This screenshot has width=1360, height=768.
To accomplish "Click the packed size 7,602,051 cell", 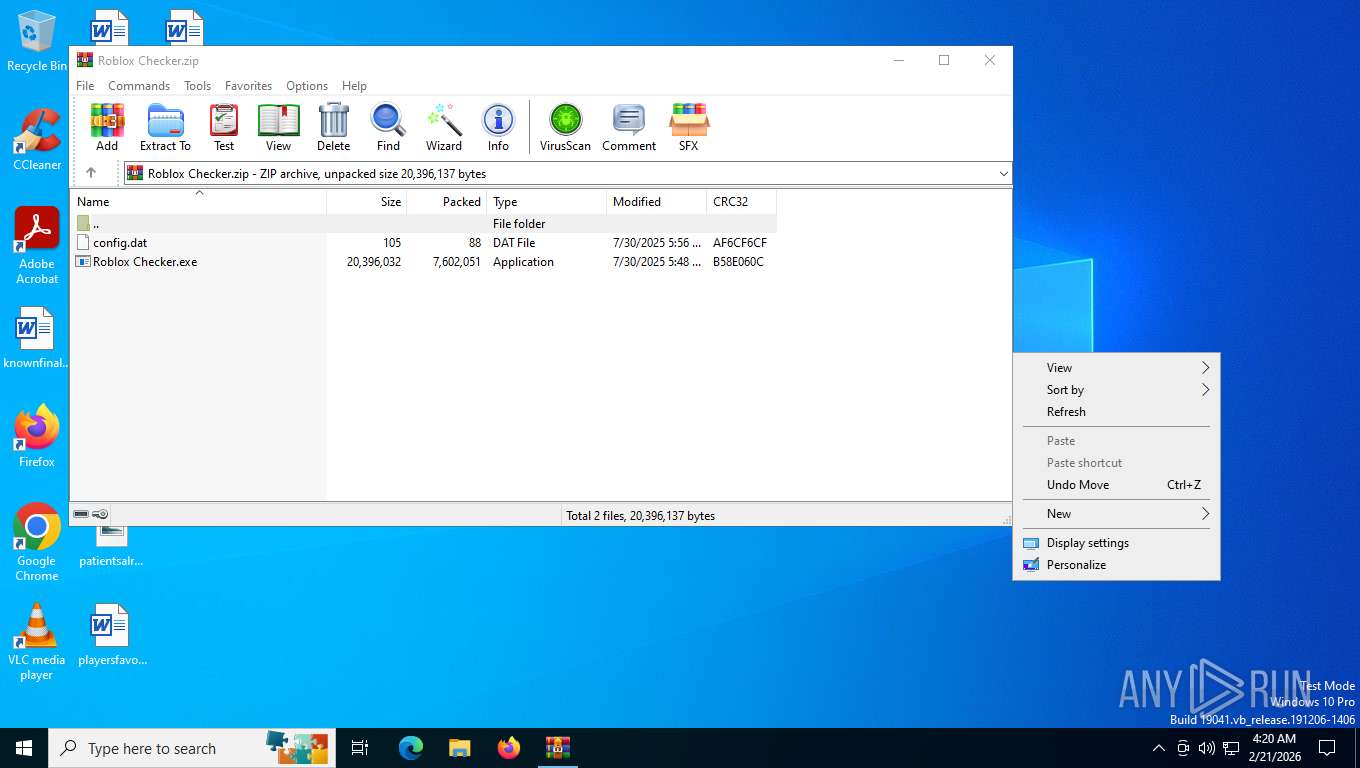I will pos(457,262).
